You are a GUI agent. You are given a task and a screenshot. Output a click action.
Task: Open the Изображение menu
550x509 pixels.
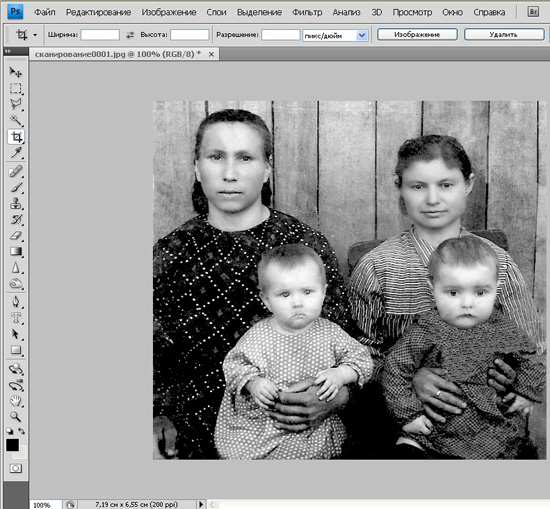[x=169, y=12]
